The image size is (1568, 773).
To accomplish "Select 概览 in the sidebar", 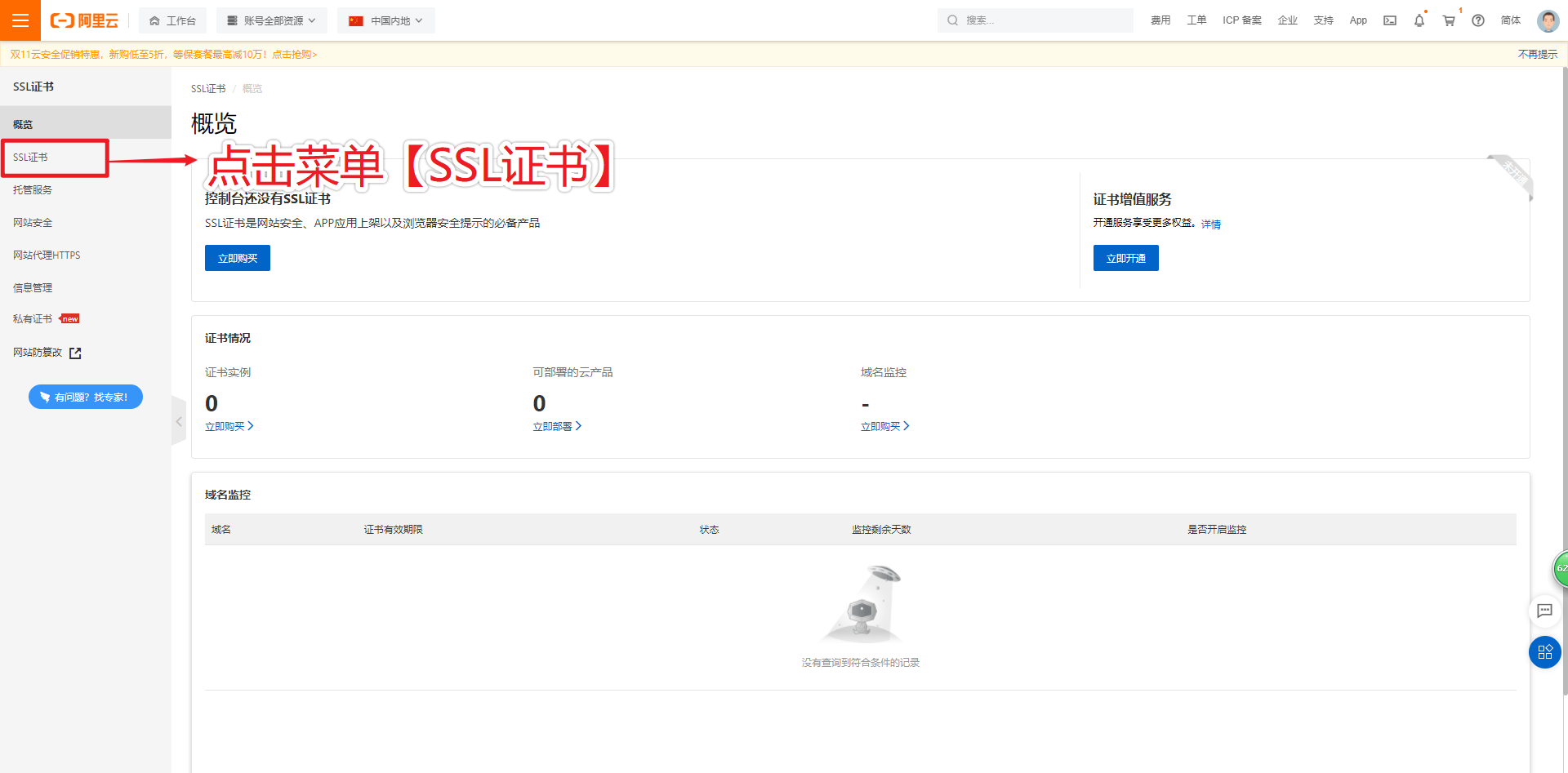I will click(x=86, y=124).
